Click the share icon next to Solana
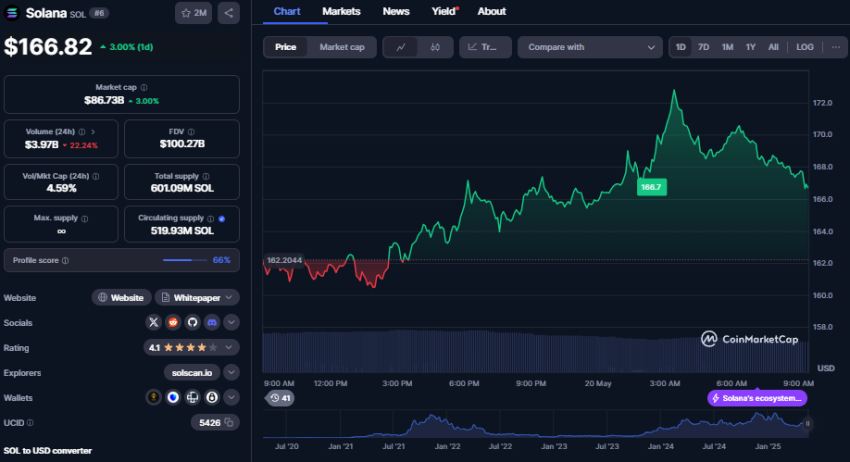The height and width of the screenshot is (462, 850). 229,13
